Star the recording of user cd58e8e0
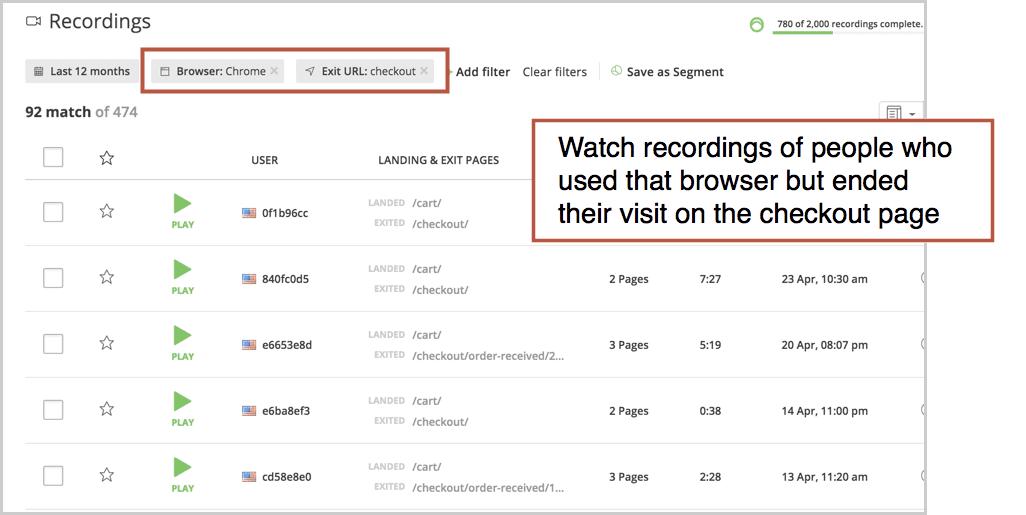 pos(107,475)
